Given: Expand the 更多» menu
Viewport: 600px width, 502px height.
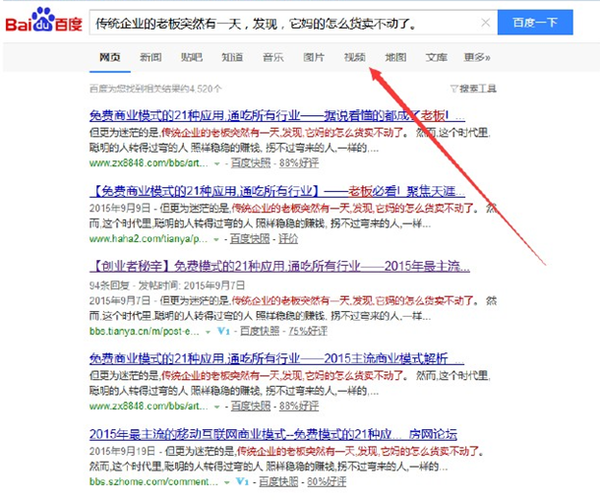Looking at the screenshot, I should (x=477, y=57).
